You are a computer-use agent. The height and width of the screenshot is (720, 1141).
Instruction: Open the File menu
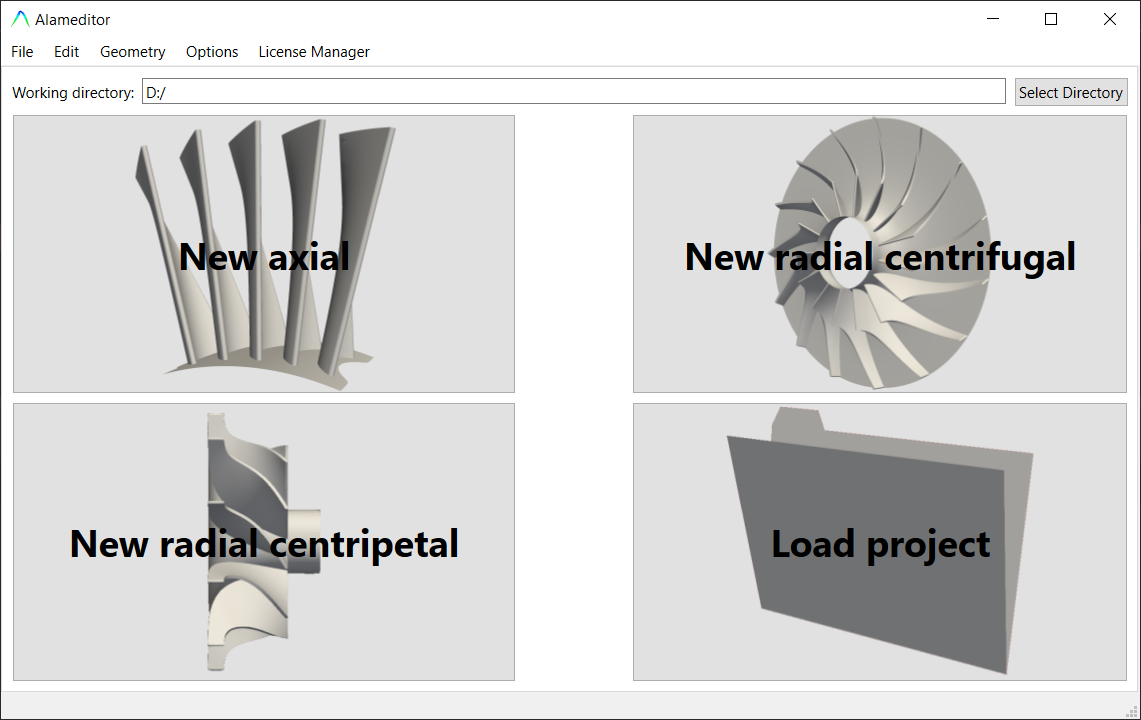pos(22,52)
